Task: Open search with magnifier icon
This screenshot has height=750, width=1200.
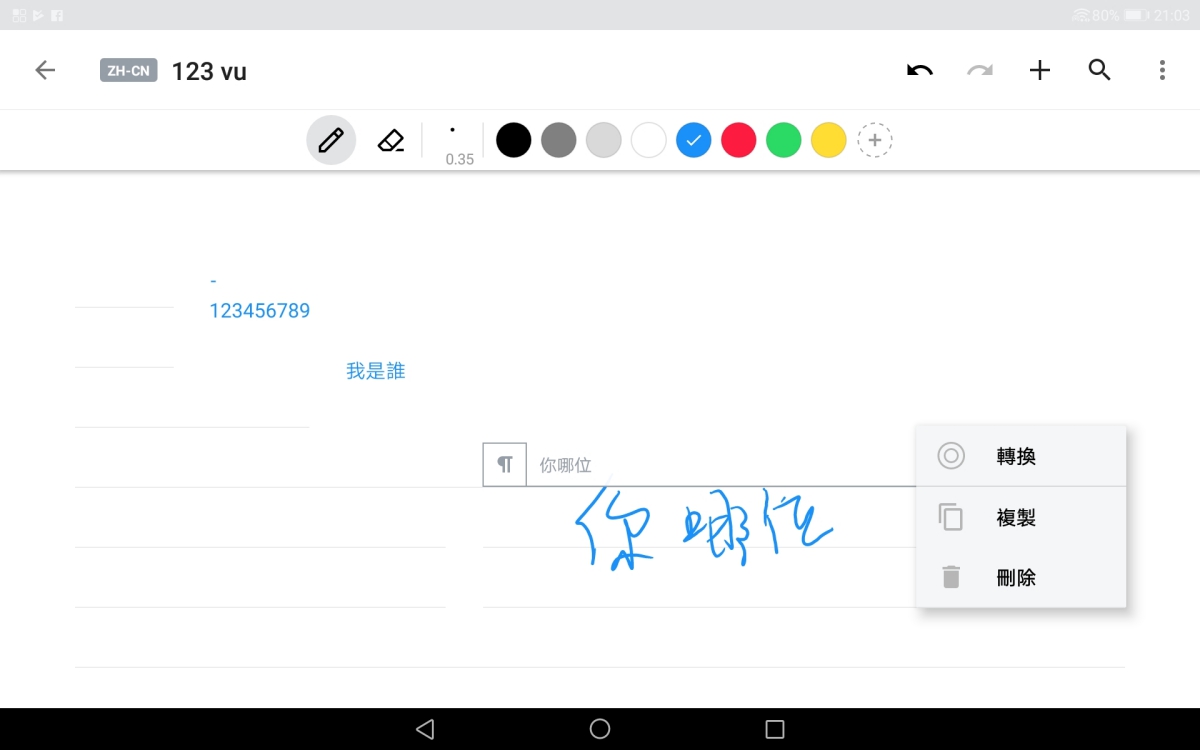Action: click(1100, 70)
